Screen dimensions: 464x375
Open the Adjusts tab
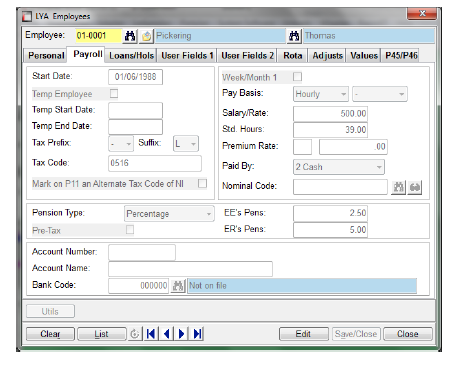point(327,56)
